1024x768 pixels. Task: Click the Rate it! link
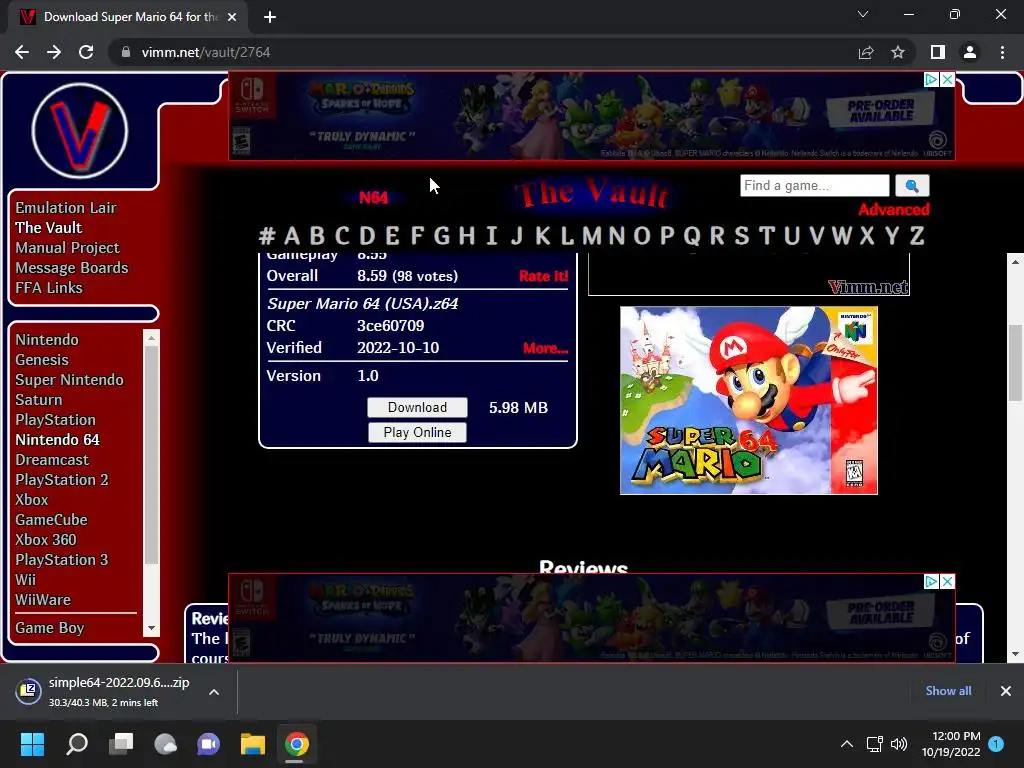click(x=543, y=276)
